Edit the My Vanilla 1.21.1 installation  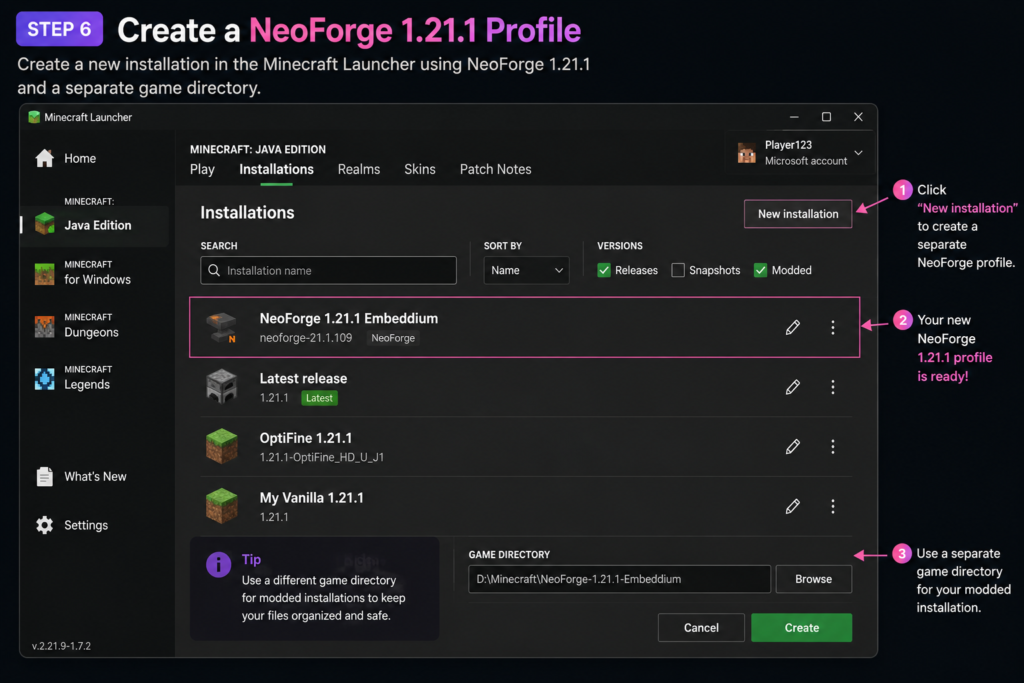coord(793,506)
